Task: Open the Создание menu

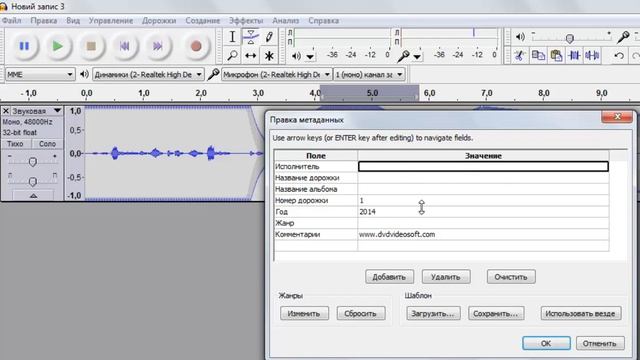Action: click(x=202, y=20)
